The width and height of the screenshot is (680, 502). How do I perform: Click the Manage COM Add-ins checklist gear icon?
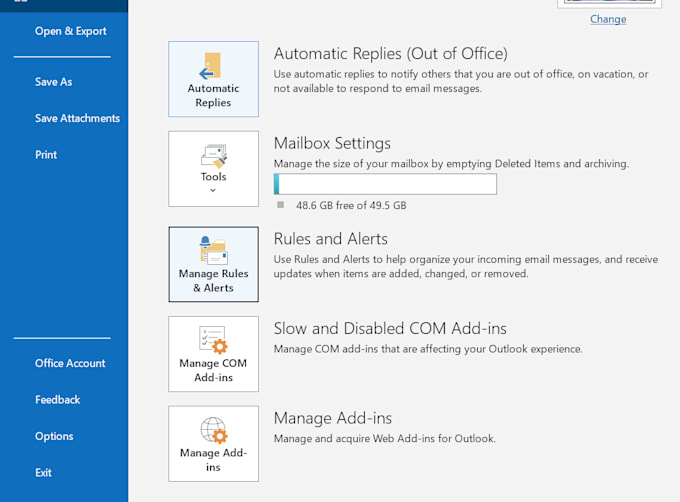213,339
